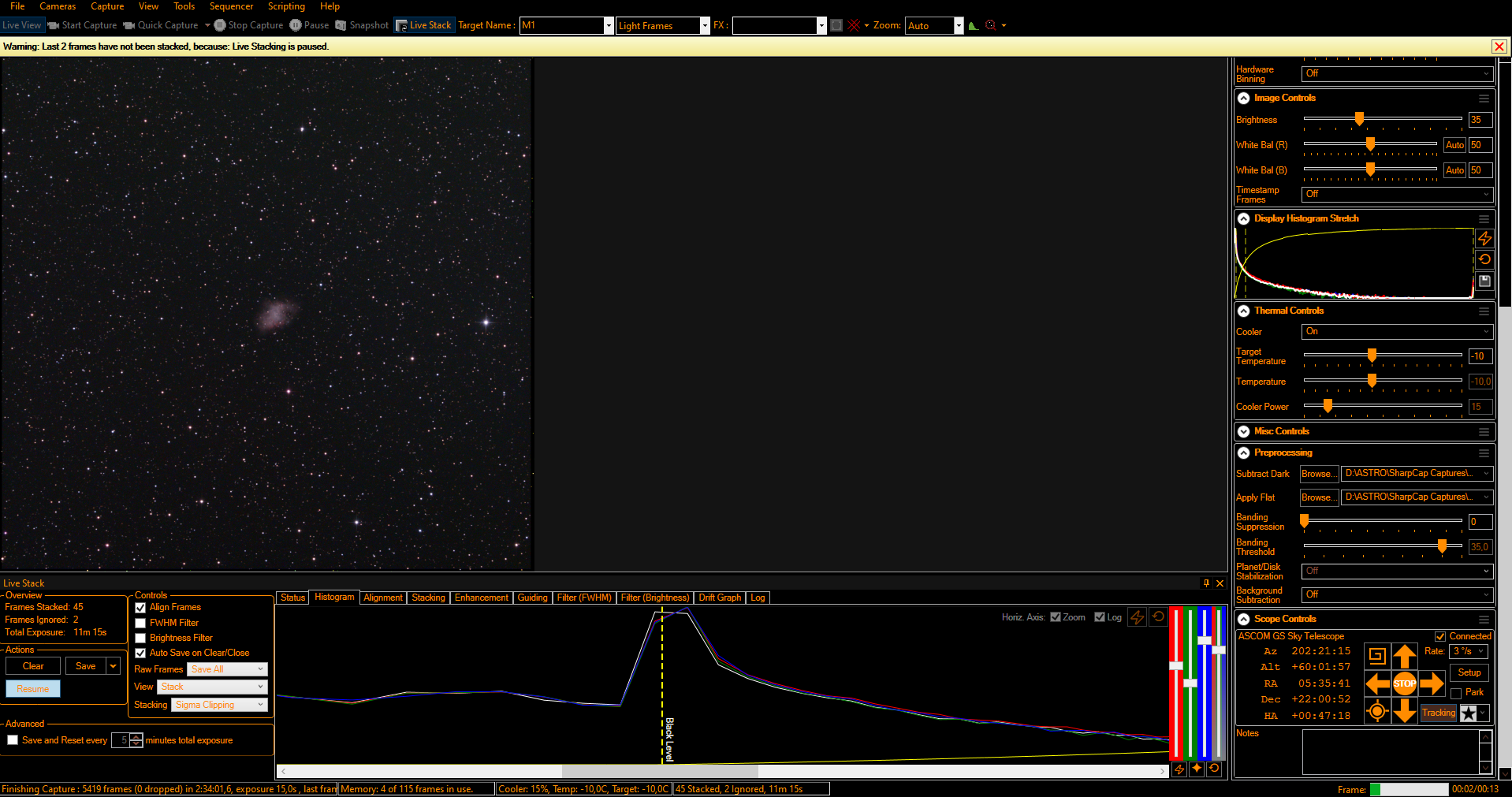This screenshot has height=797, width=1512.
Task: Click the orange STOP scope button
Action: 1404,683
